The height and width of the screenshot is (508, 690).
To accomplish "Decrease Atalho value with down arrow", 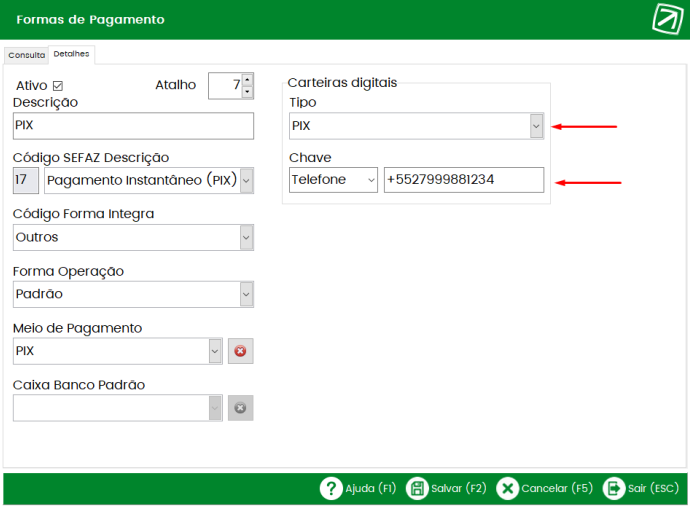I will coord(248,92).
